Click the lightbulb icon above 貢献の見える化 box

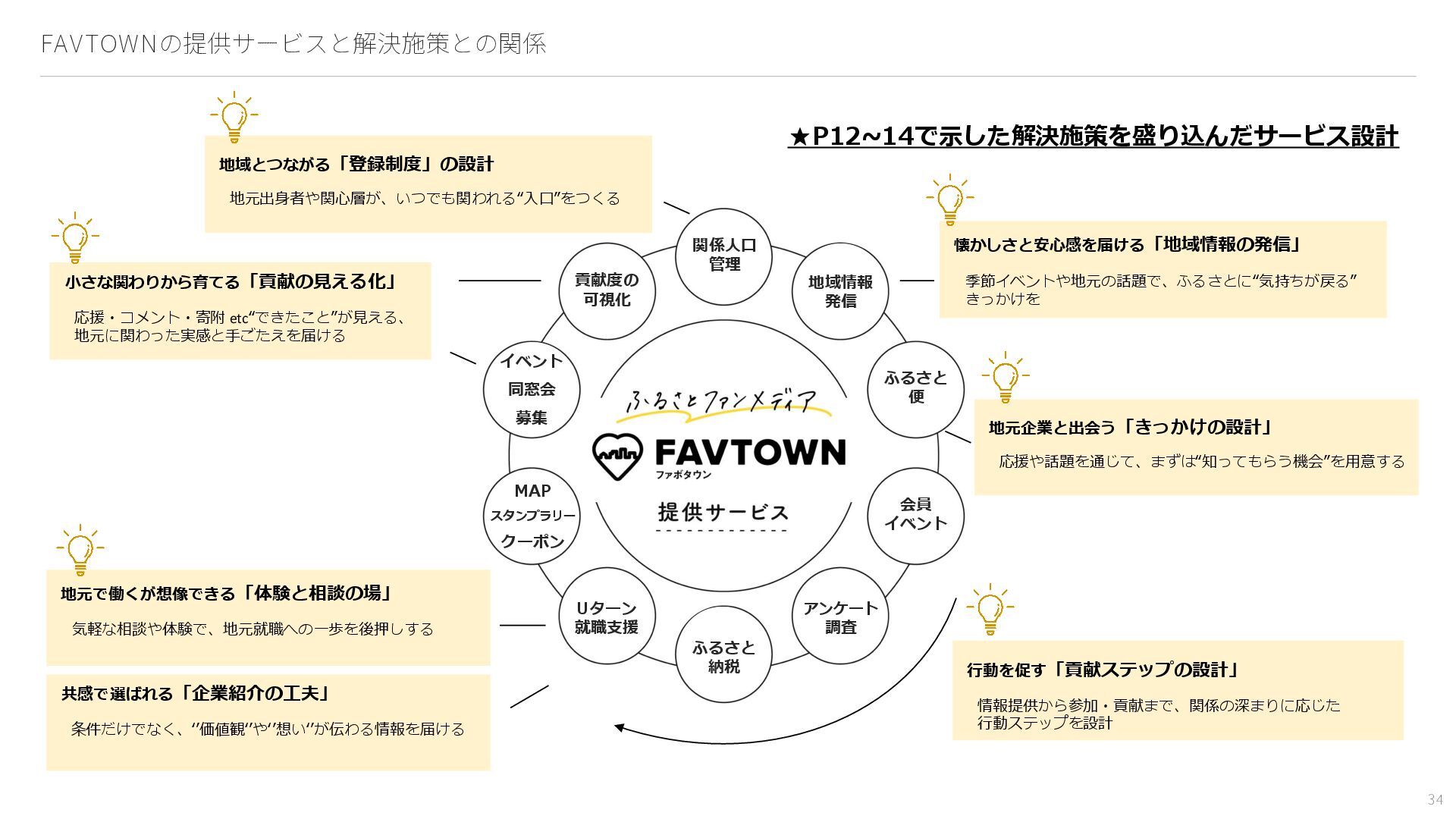click(x=75, y=237)
